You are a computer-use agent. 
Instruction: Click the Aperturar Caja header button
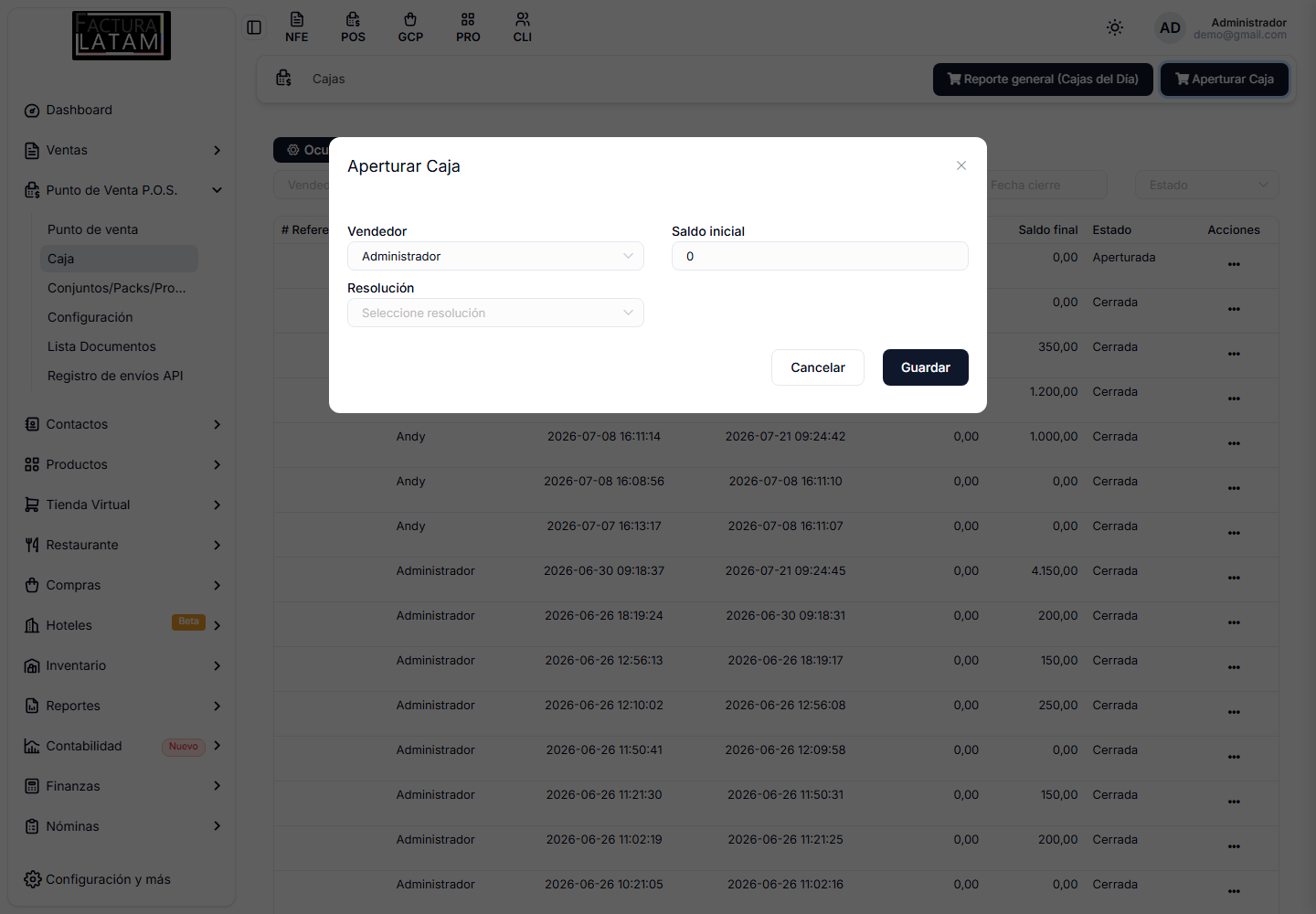pyautogui.click(x=1225, y=80)
